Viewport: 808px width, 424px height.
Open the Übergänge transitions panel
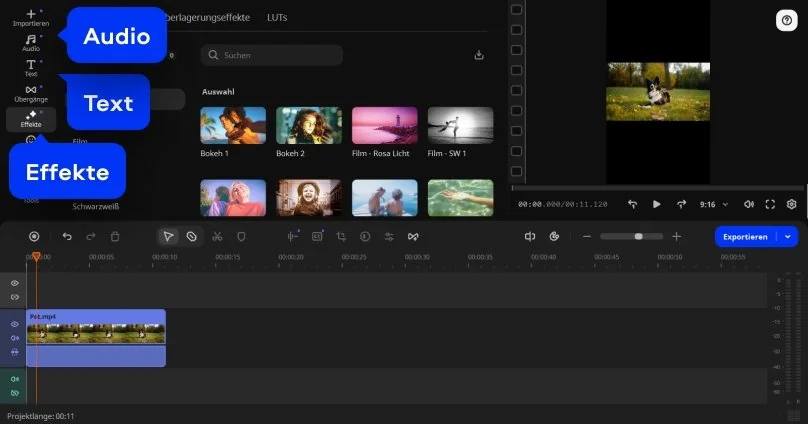(x=30, y=93)
